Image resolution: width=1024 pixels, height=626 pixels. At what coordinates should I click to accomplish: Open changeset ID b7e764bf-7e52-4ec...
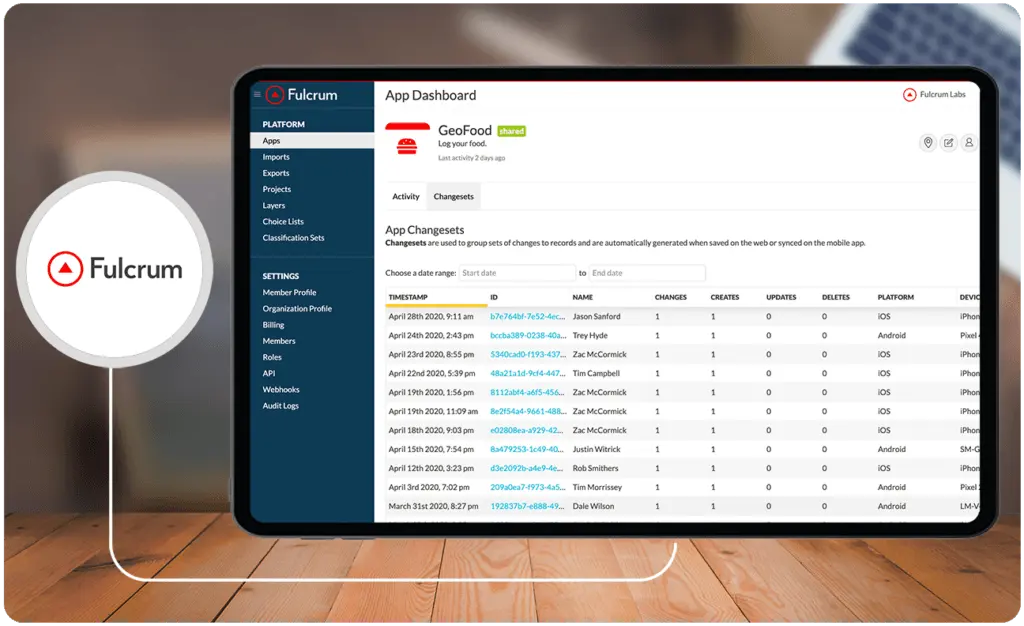528,317
